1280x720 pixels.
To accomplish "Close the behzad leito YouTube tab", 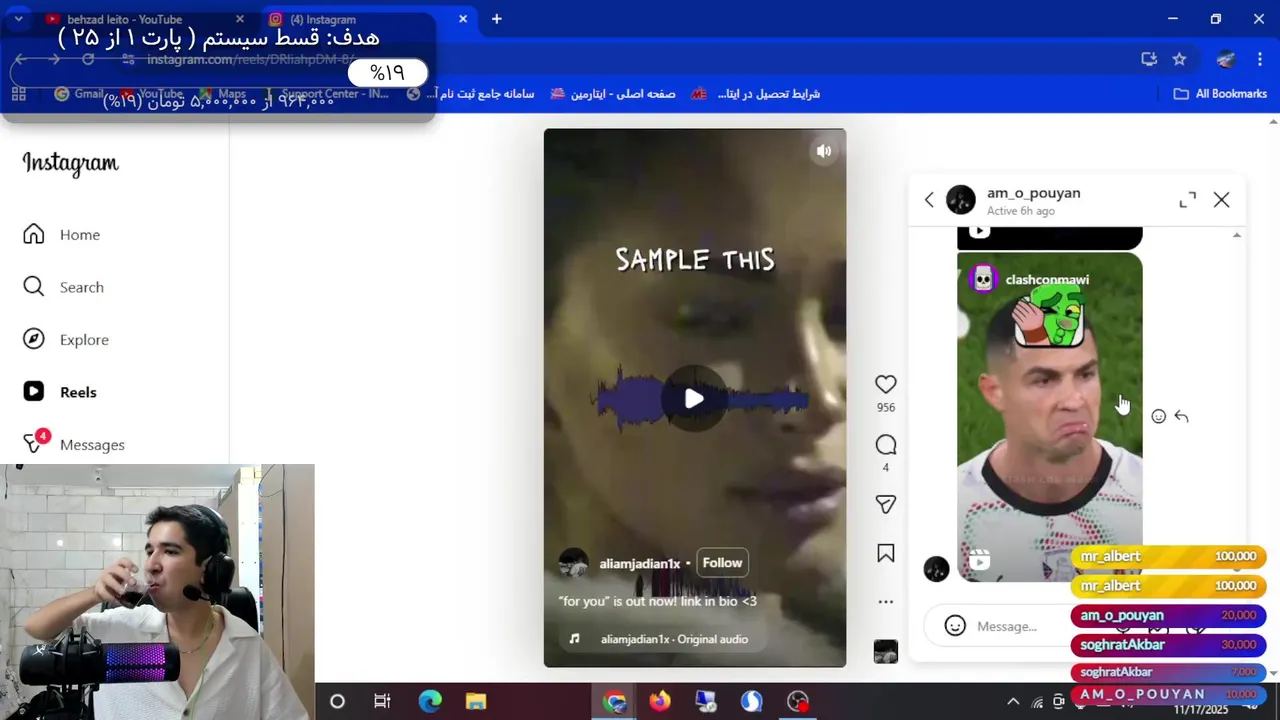I will tap(240, 19).
